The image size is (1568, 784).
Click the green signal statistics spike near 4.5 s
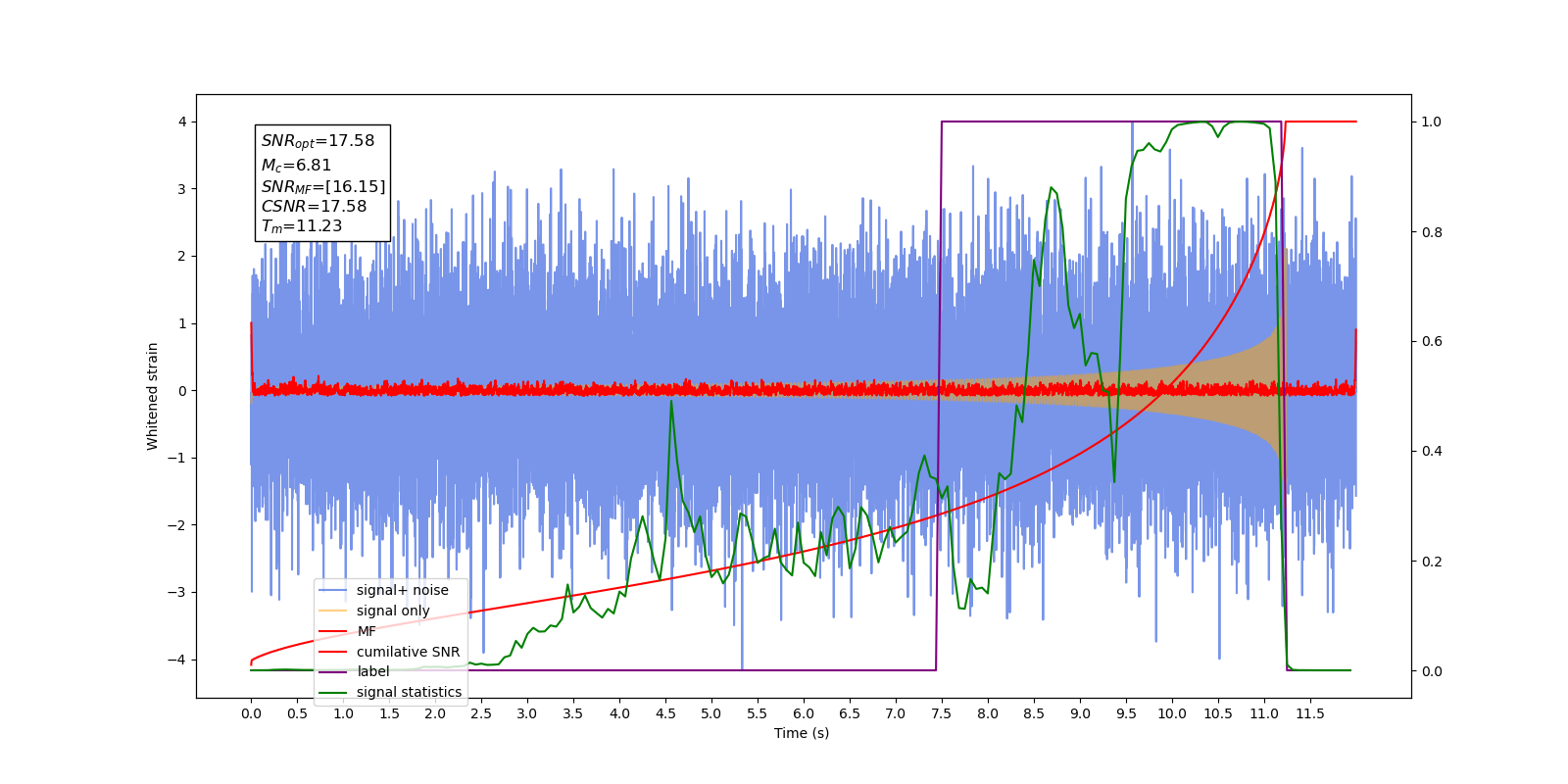(671, 402)
